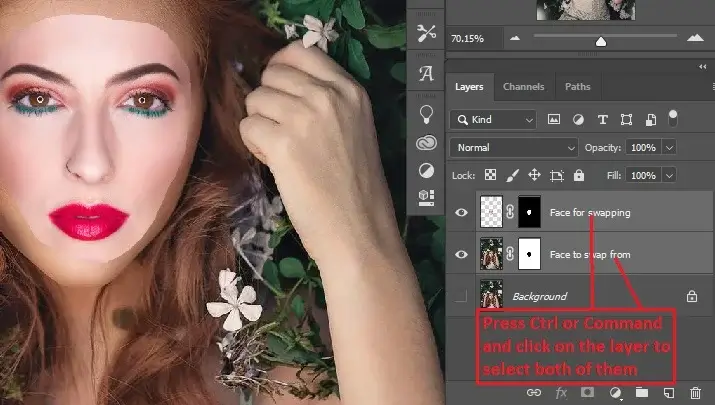Open the Fill slider dropdown arrow
715x405 pixels.
669,176
